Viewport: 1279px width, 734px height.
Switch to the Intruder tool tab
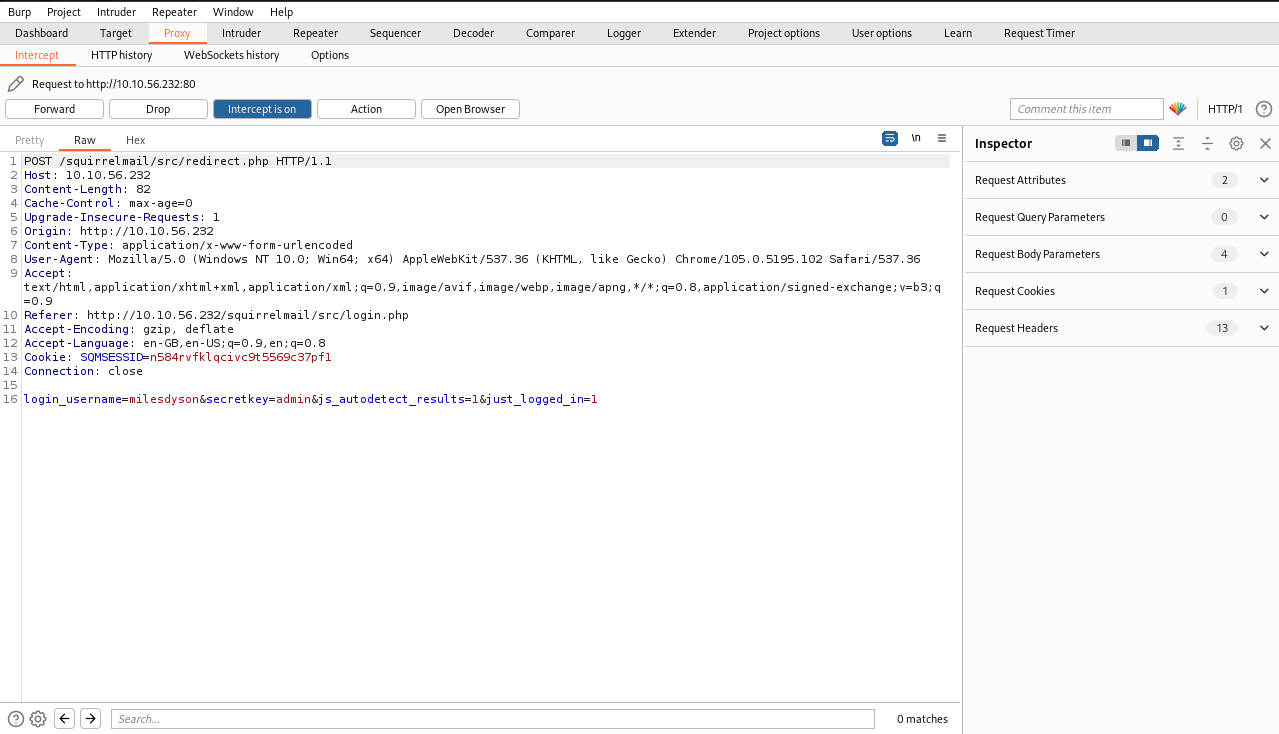tap(241, 33)
